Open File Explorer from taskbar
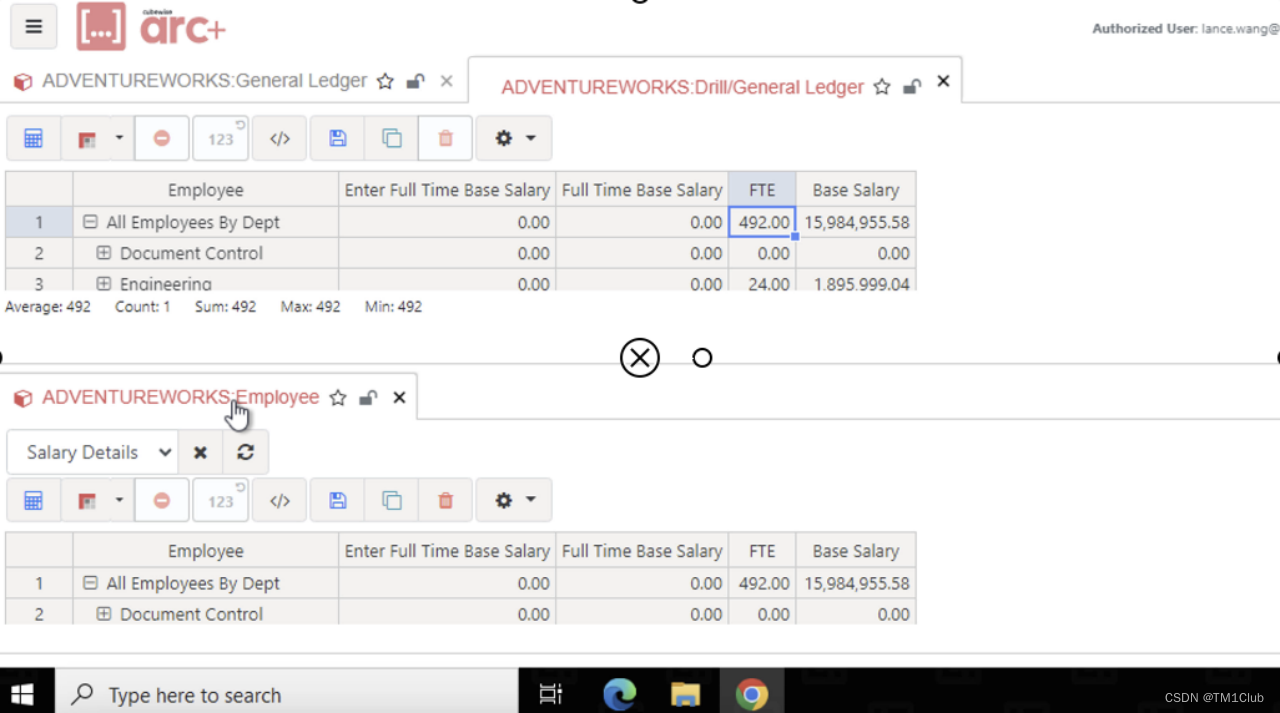This screenshot has height=713, width=1280. (x=685, y=694)
